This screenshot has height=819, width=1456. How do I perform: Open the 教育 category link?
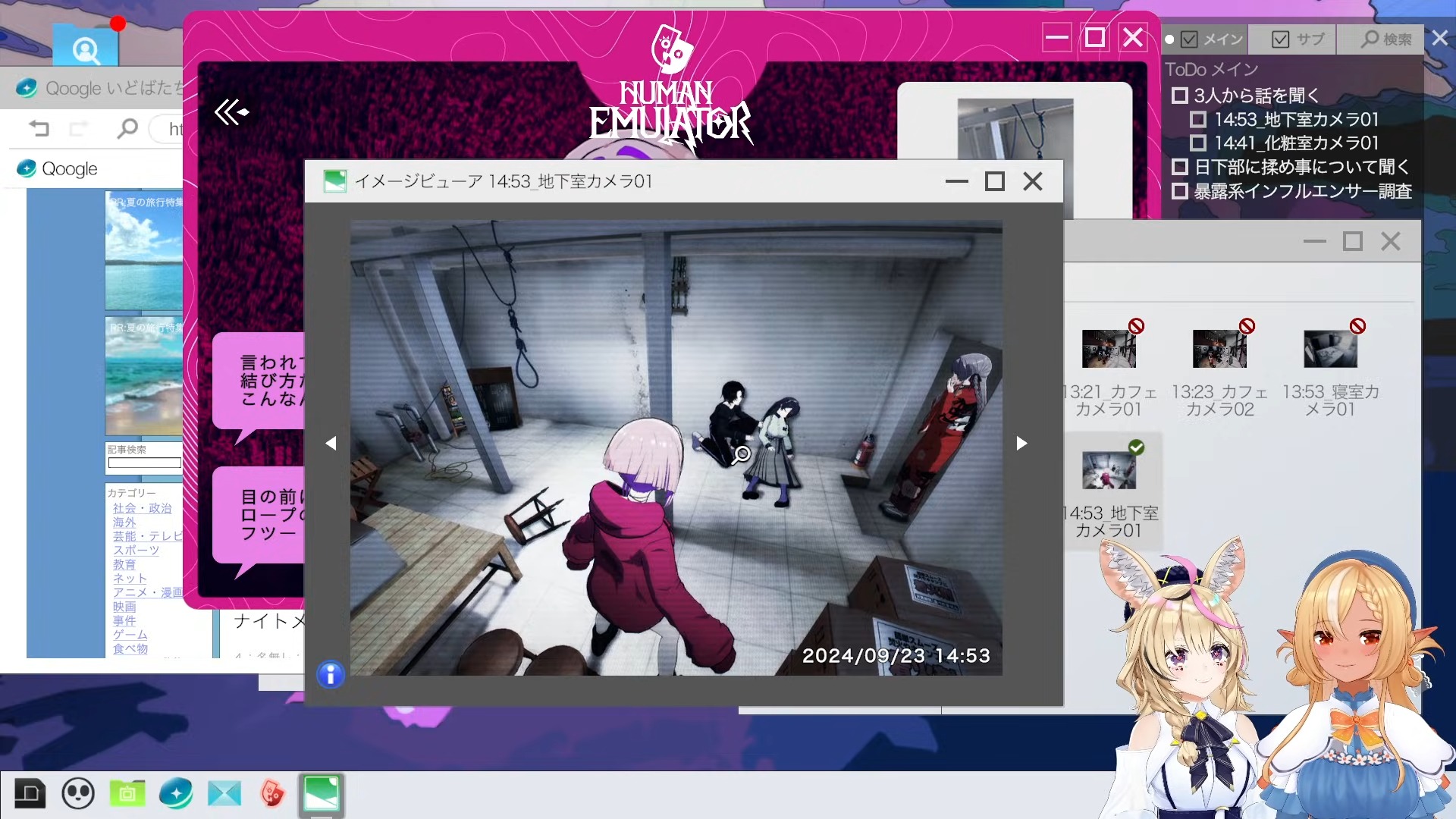(x=124, y=564)
